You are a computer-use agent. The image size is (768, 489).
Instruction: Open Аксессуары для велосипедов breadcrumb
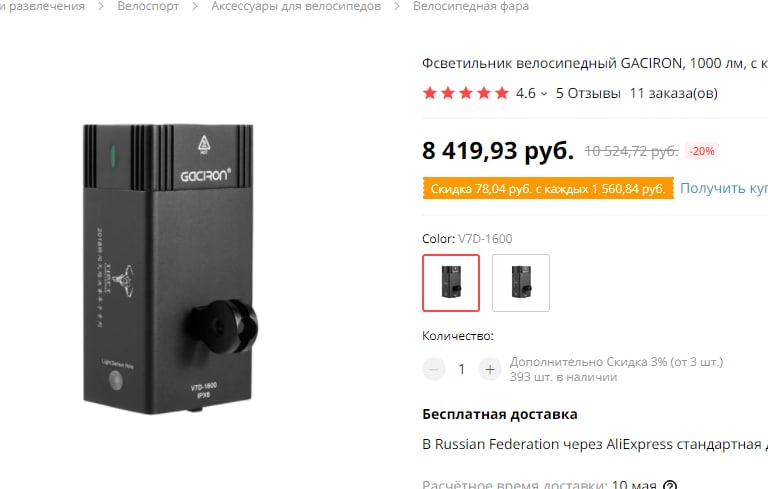pyautogui.click(x=296, y=6)
